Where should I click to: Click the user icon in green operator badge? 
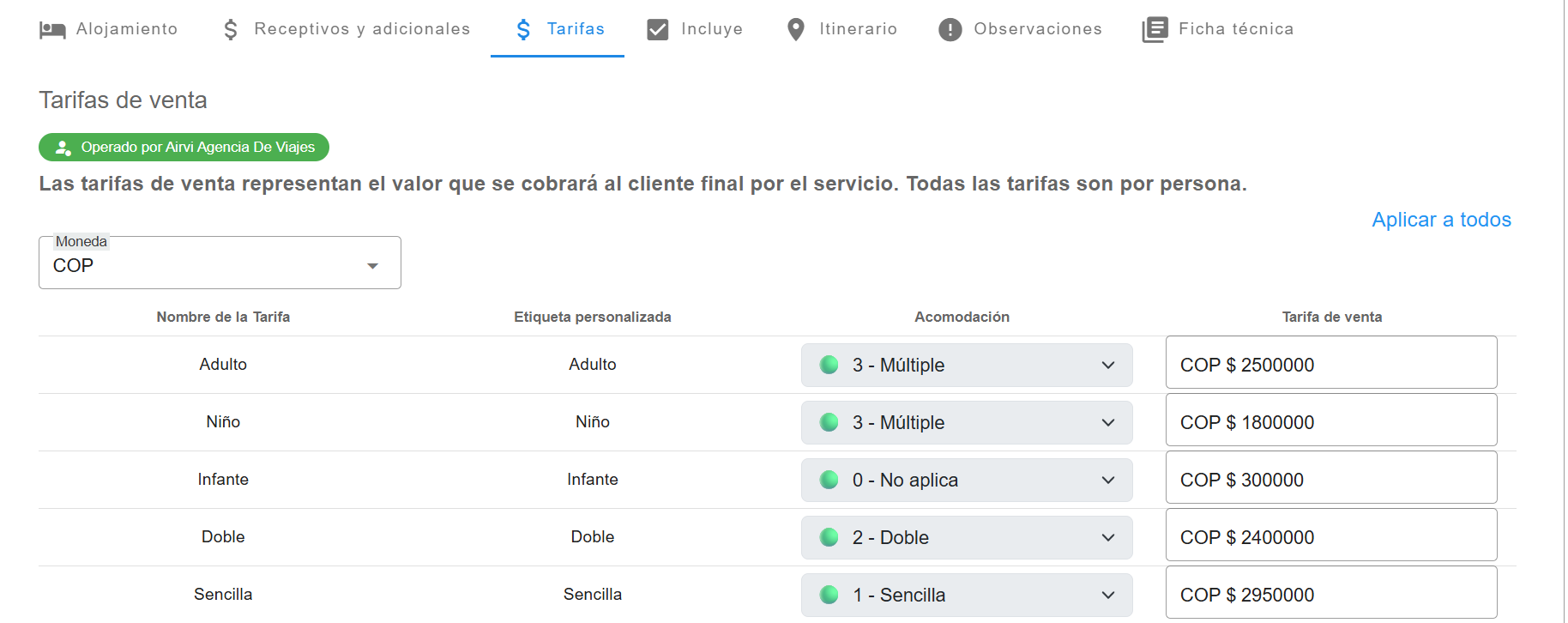click(x=63, y=148)
